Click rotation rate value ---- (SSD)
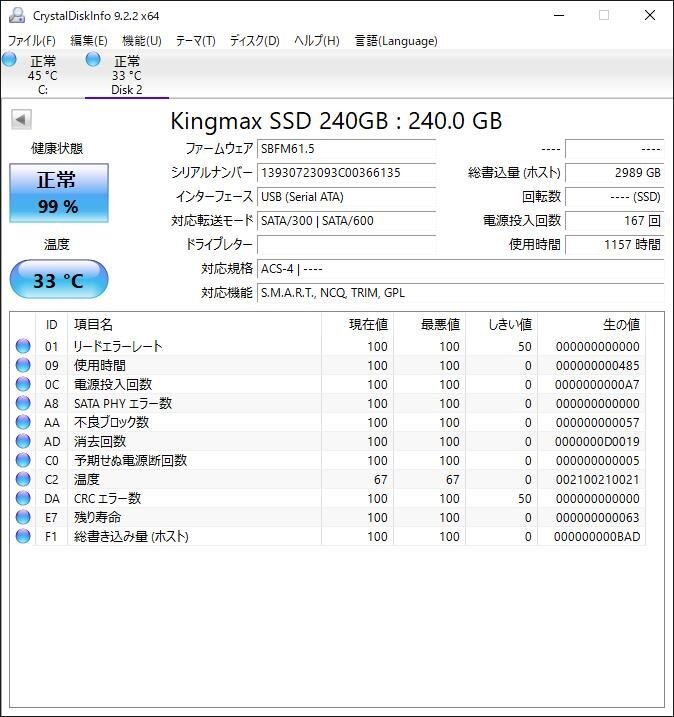Screen dimensions: 674x717 pyautogui.click(x=615, y=197)
